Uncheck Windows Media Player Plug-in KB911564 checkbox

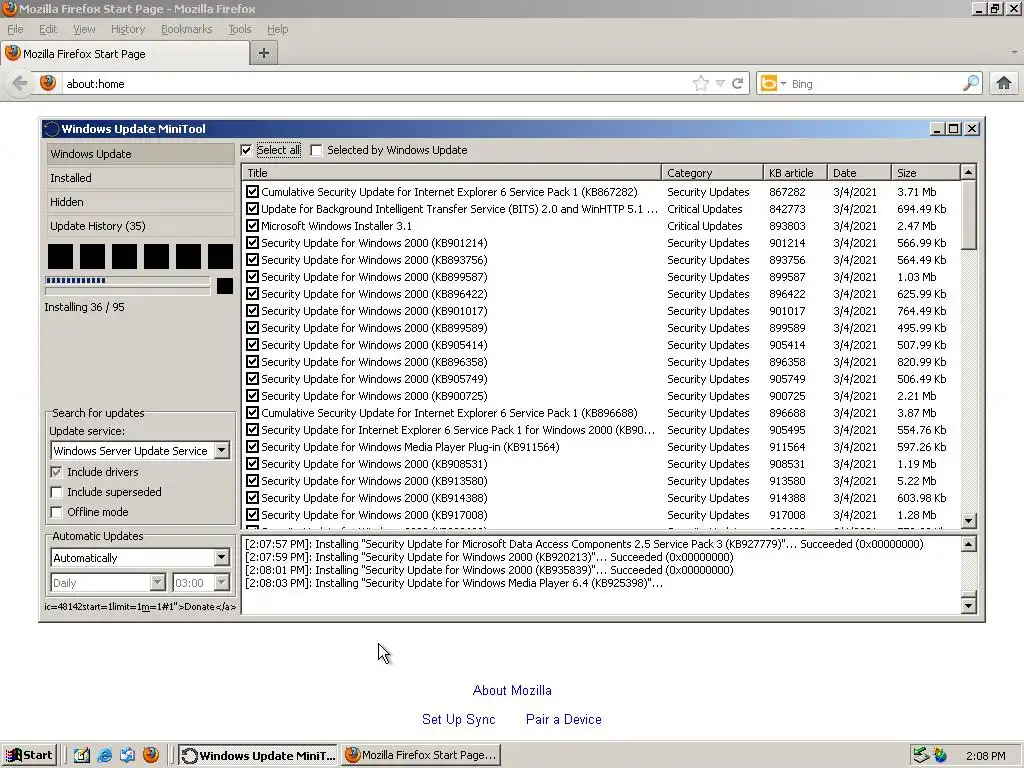click(252, 447)
